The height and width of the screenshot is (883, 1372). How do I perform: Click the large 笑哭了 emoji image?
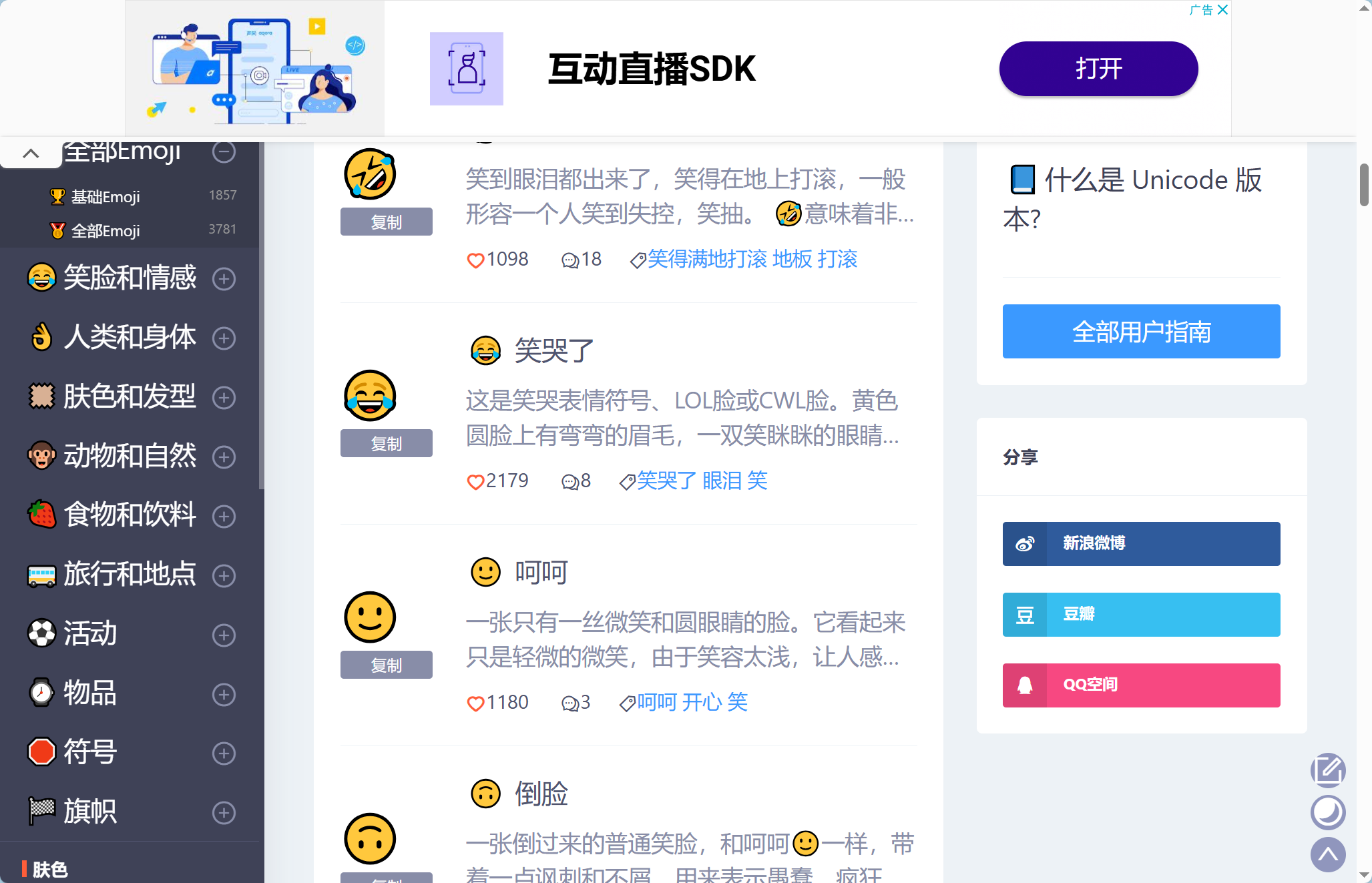[x=370, y=396]
